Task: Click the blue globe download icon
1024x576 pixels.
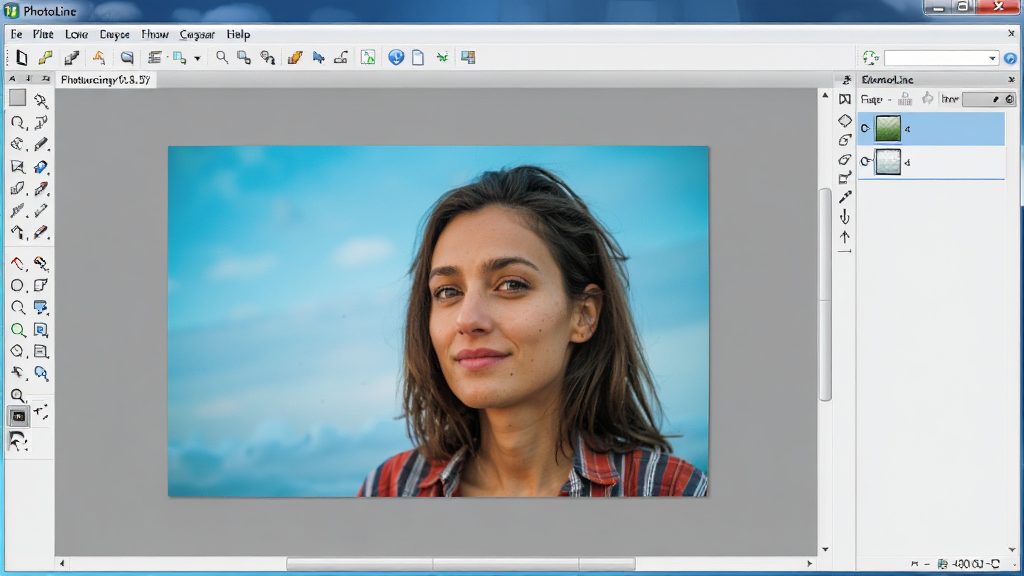Action: (x=396, y=57)
